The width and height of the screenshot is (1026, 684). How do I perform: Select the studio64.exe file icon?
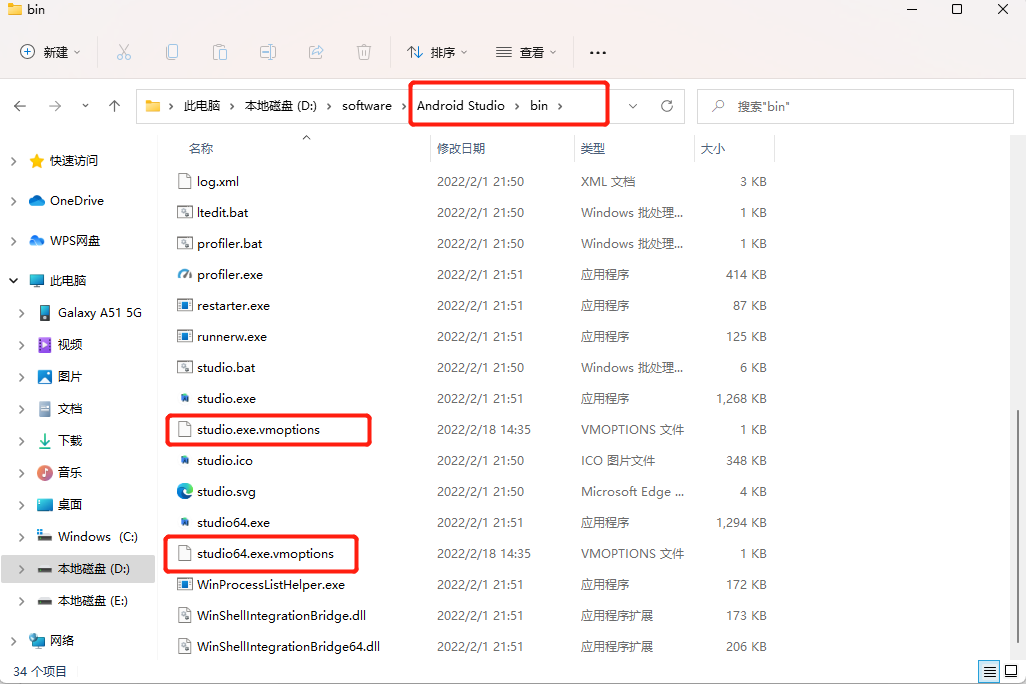pyautogui.click(x=185, y=522)
